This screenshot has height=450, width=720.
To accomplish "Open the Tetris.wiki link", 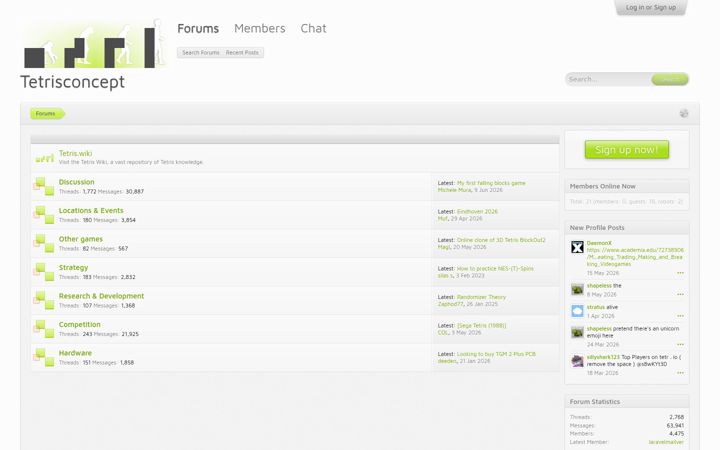I will (75, 153).
